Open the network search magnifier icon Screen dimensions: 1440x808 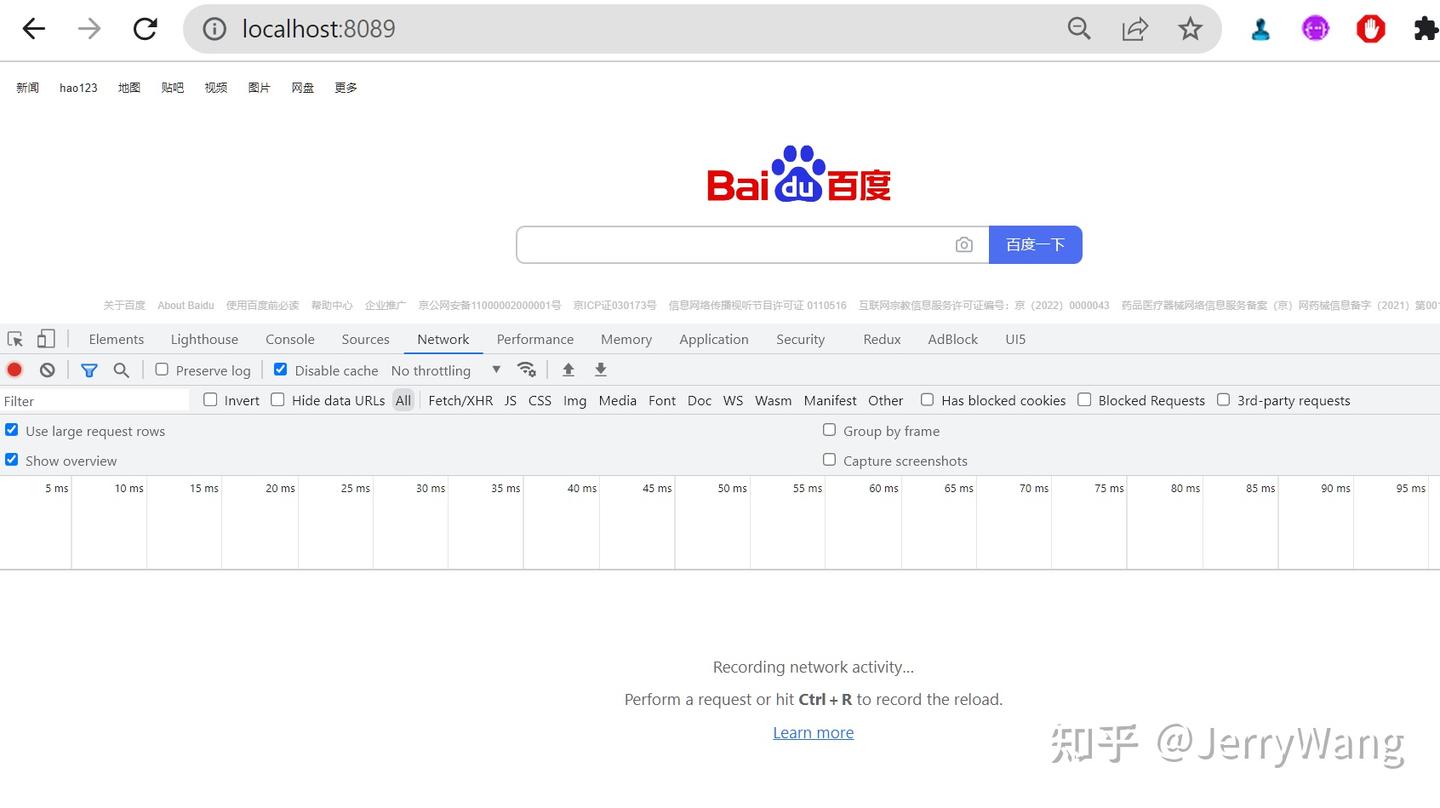point(121,370)
